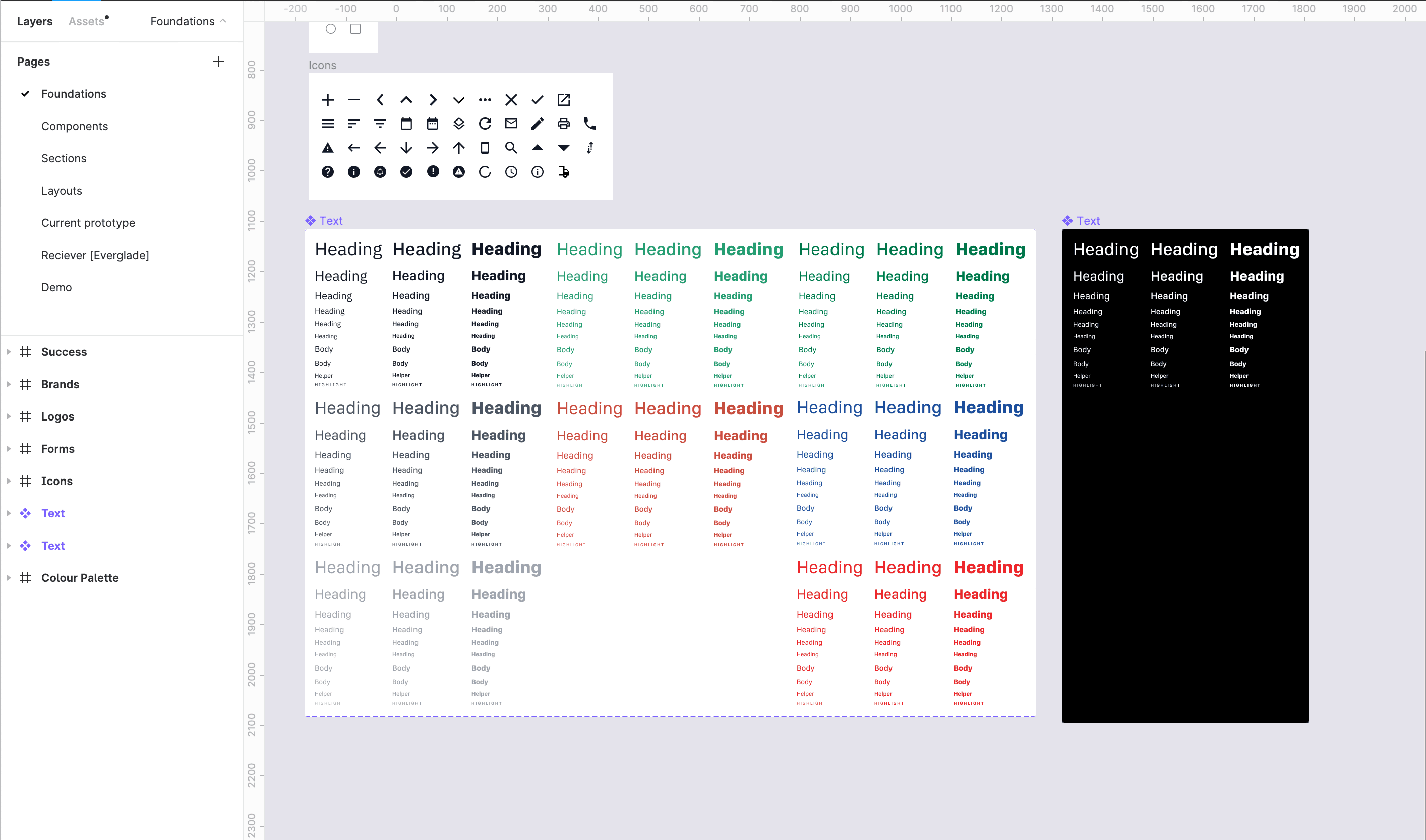The height and width of the screenshot is (840, 1426).
Task: Select the warning triangle icon
Action: click(327, 148)
